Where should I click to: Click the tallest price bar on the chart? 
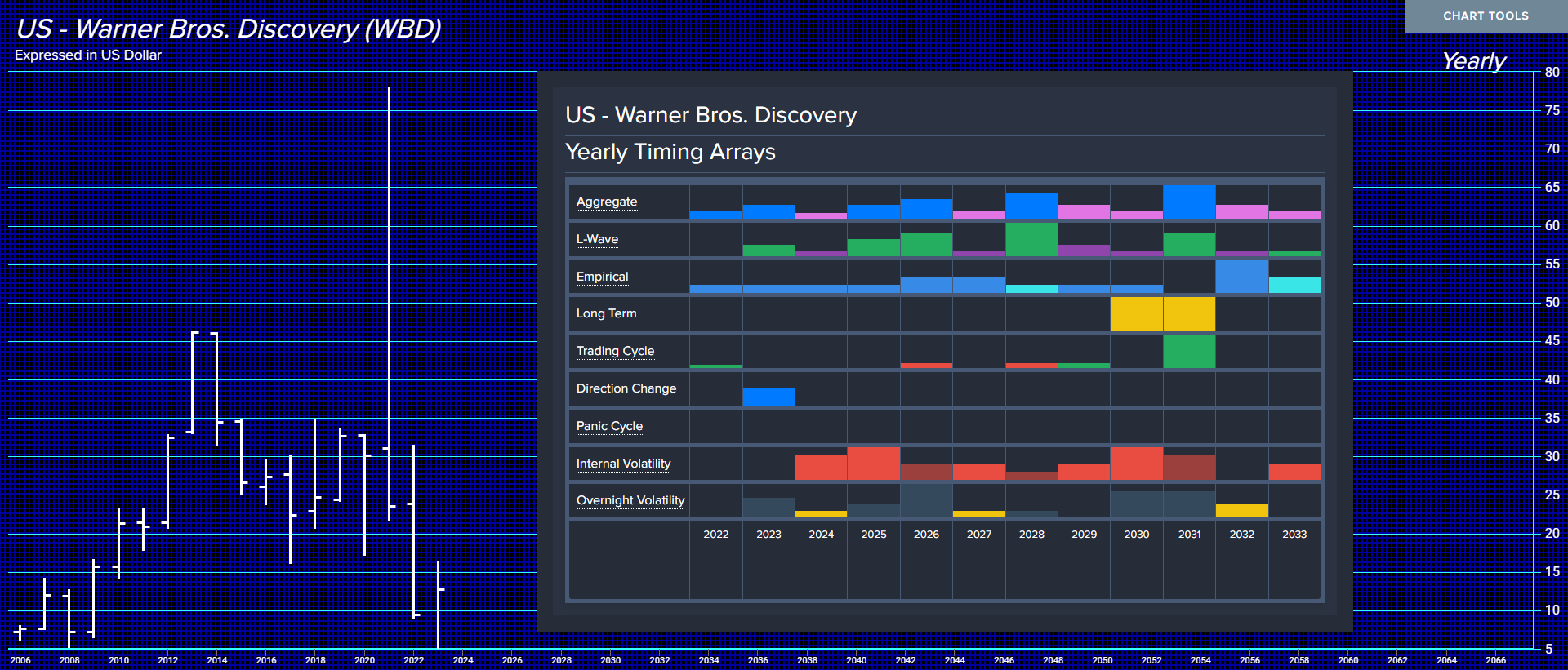point(389,302)
